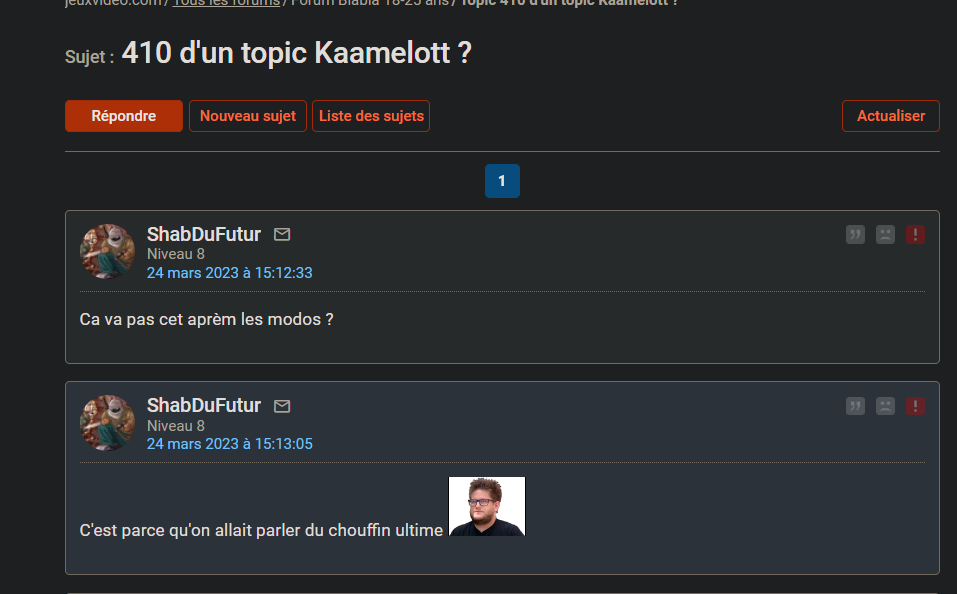
Task: Click the sad-face ignore icon on second post
Action: click(885, 406)
